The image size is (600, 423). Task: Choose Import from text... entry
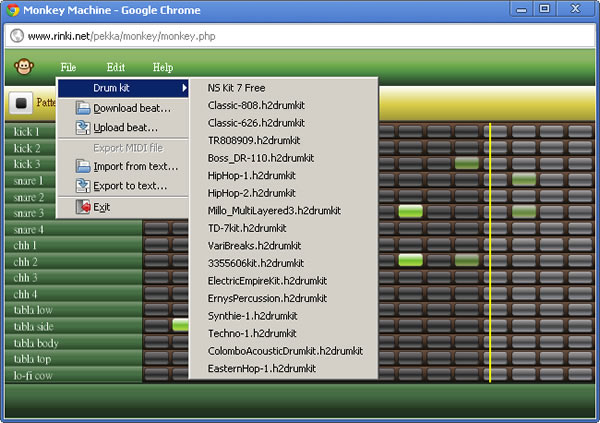(x=123, y=167)
